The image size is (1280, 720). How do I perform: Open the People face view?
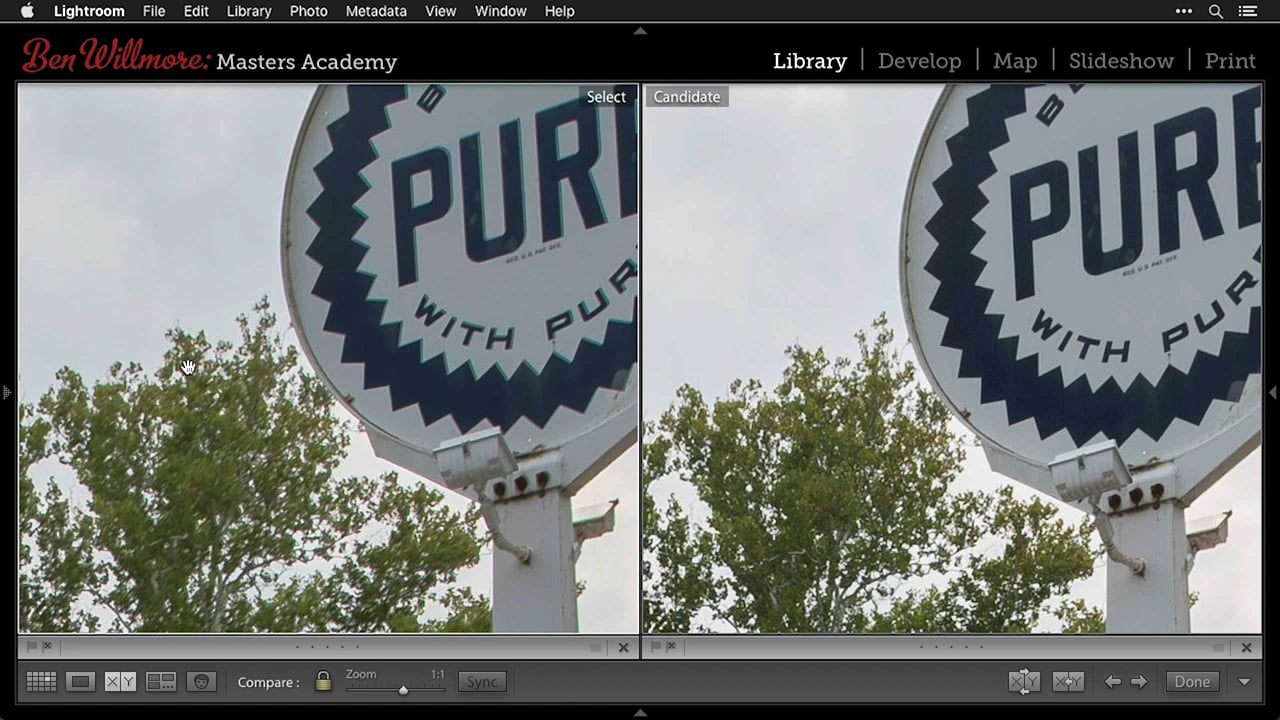click(201, 682)
